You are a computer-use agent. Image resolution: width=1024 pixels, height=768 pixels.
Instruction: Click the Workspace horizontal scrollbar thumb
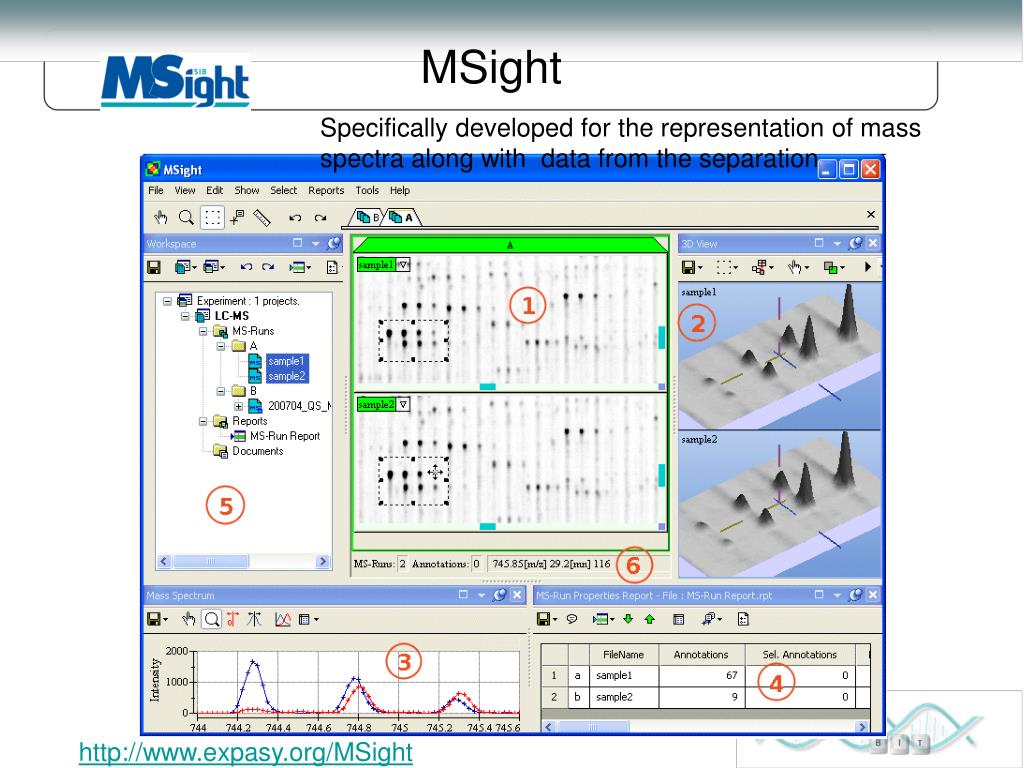[x=210, y=562]
